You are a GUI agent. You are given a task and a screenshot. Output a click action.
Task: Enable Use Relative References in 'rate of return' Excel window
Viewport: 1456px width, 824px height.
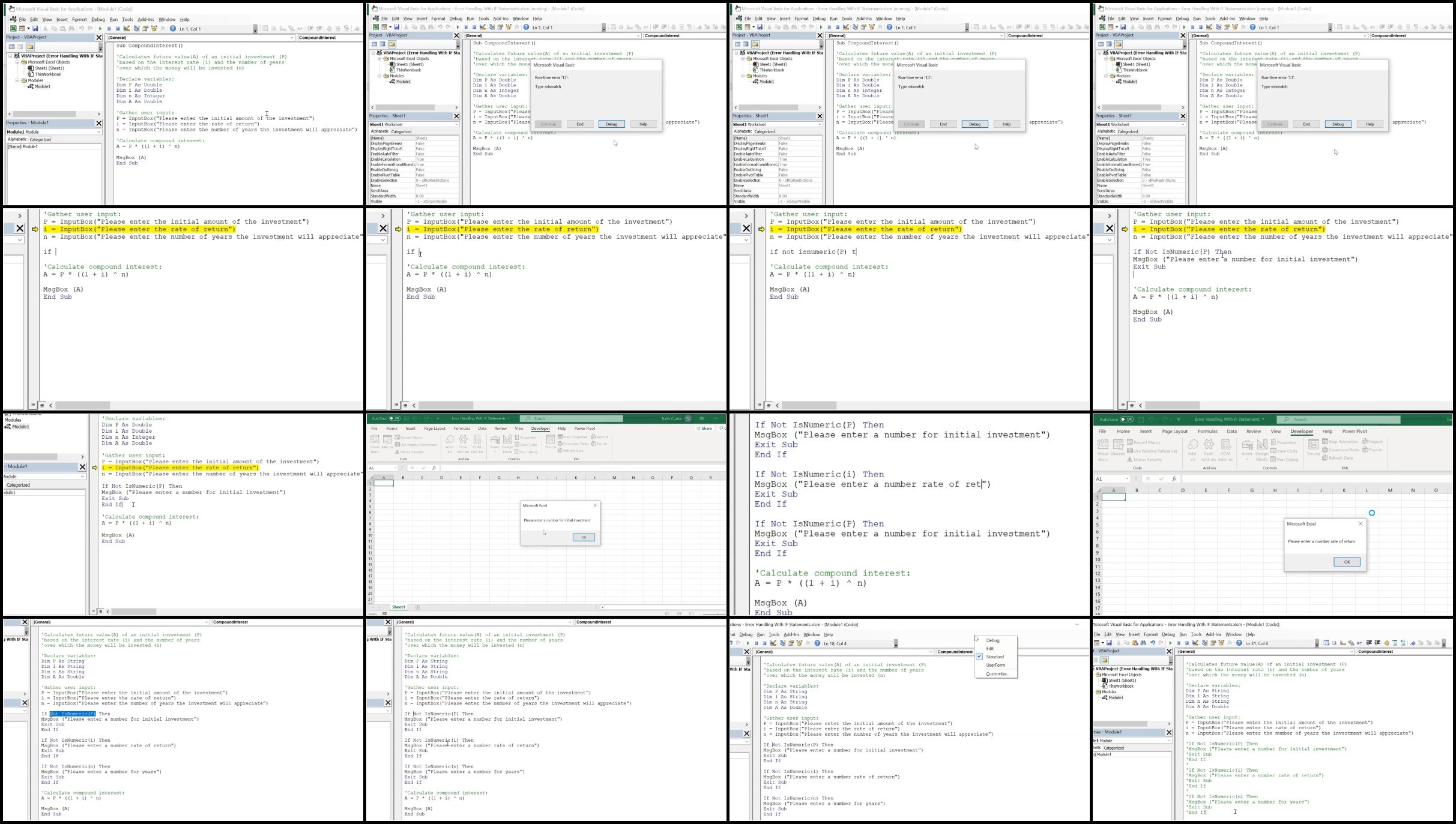tap(1152, 451)
